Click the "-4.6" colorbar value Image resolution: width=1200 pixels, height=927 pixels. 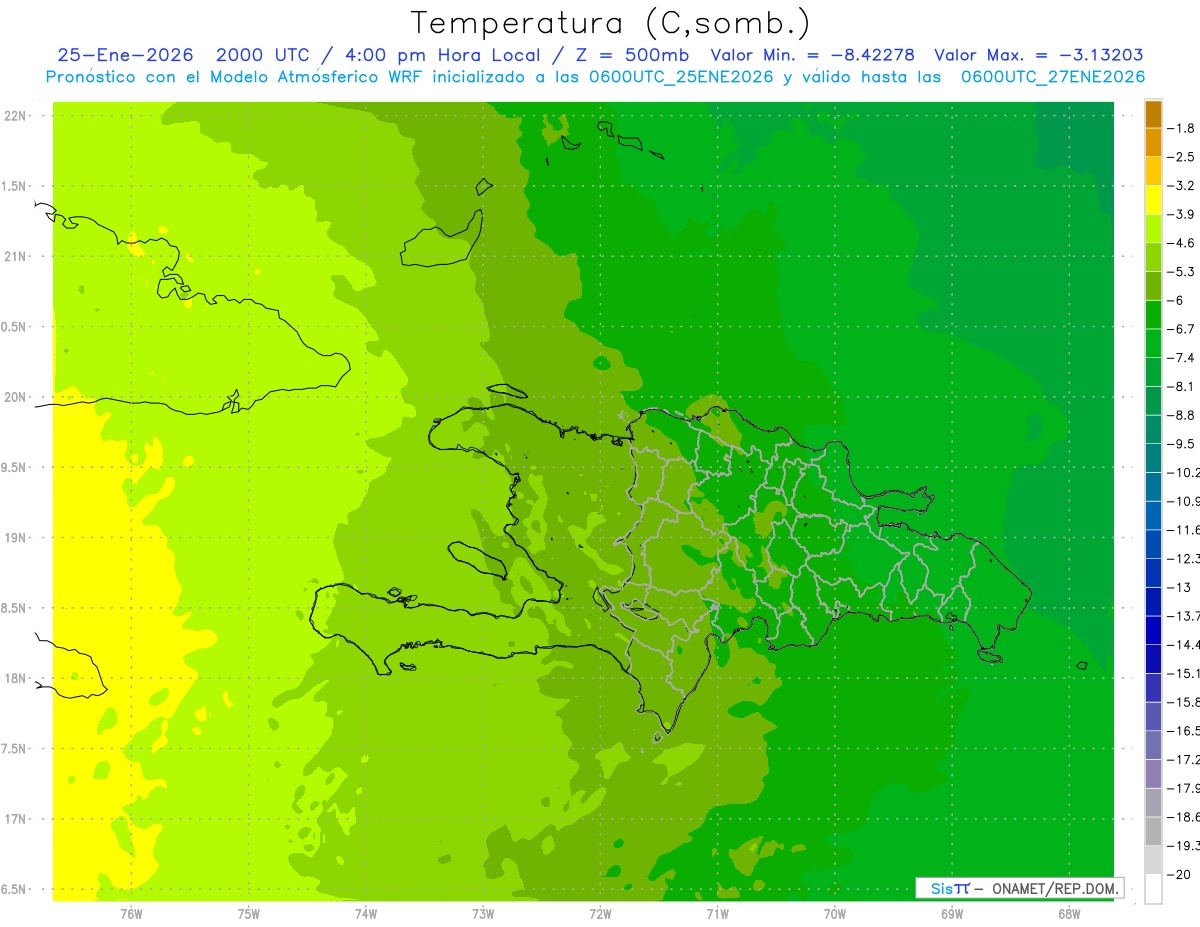1183,243
